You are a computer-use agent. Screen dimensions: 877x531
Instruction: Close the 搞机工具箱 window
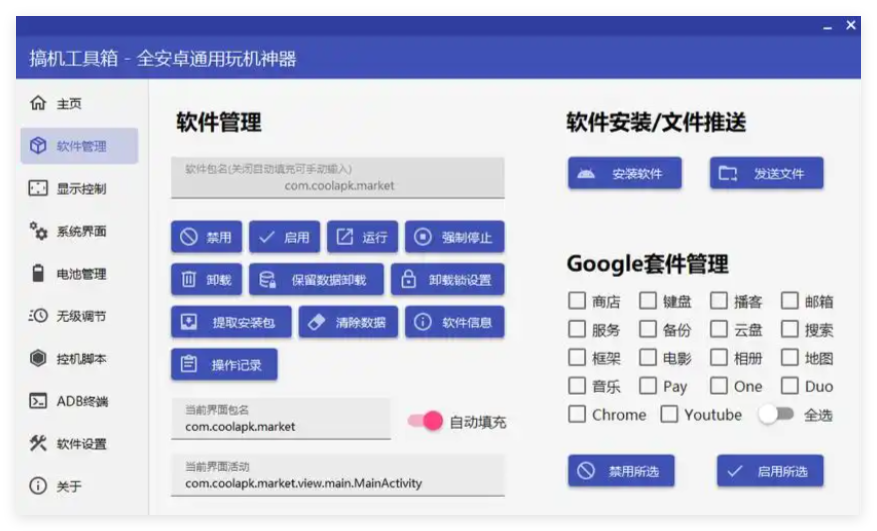coord(851,25)
